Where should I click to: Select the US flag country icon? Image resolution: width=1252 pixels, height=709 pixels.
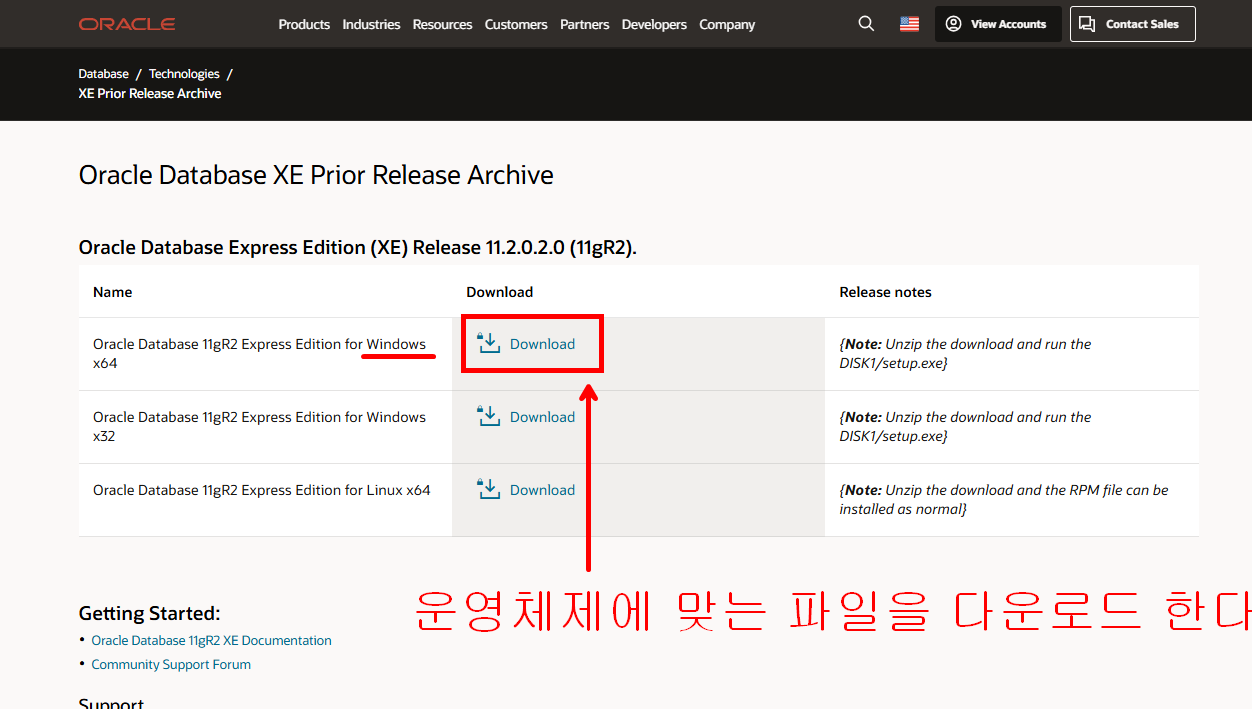pyautogui.click(x=909, y=24)
